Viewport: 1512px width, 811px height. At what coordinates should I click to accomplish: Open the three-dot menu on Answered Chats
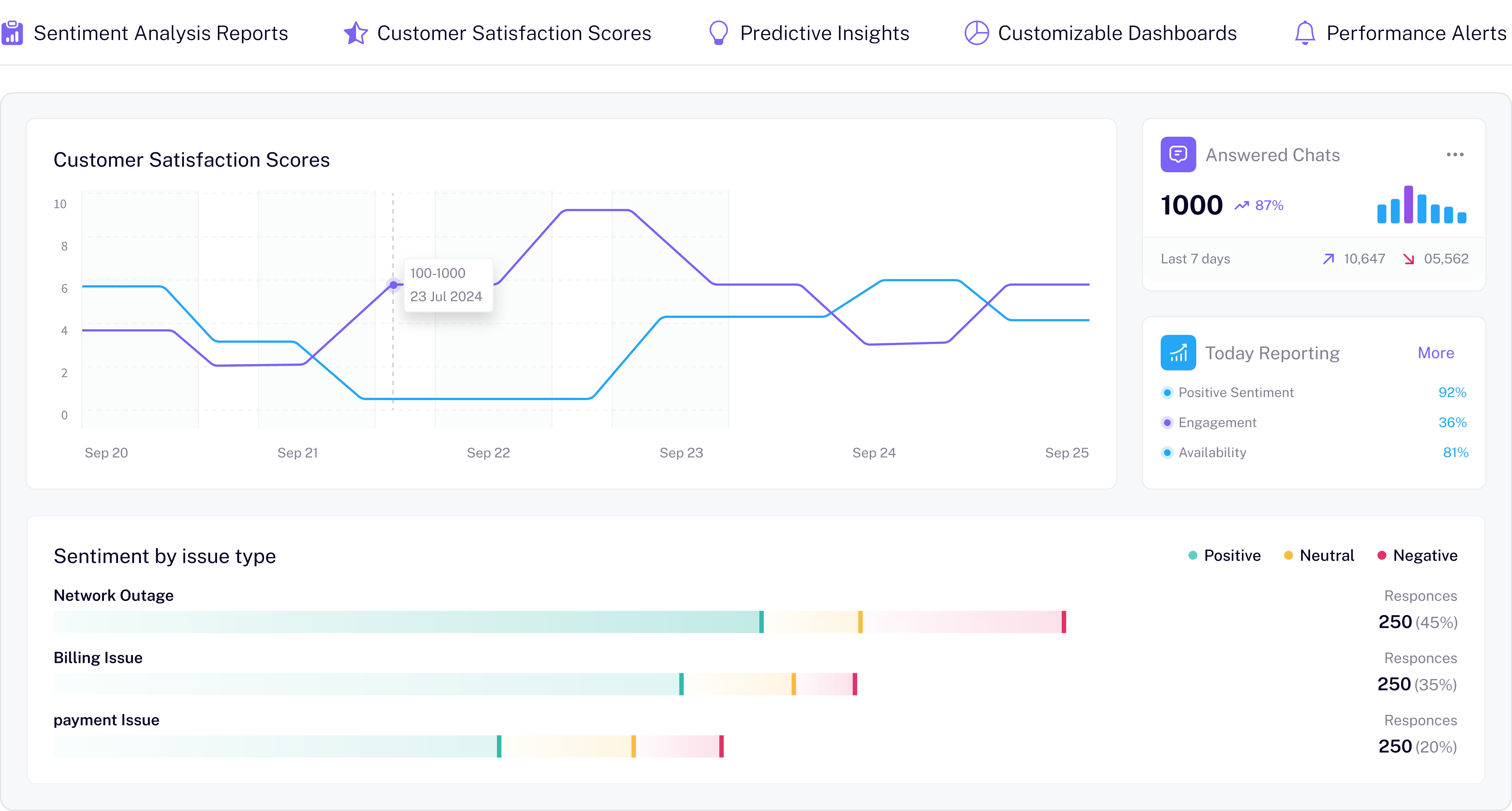coord(1455,154)
